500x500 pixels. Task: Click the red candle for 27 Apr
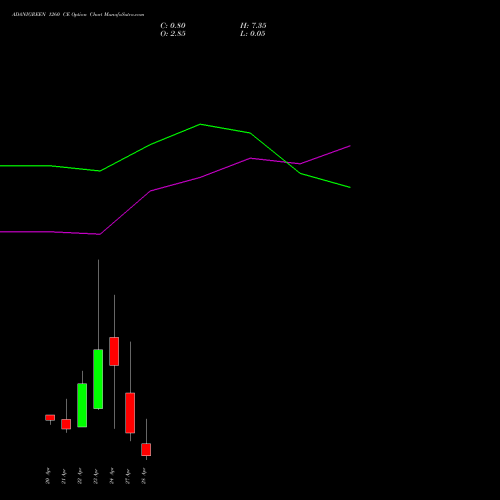click(x=130, y=413)
